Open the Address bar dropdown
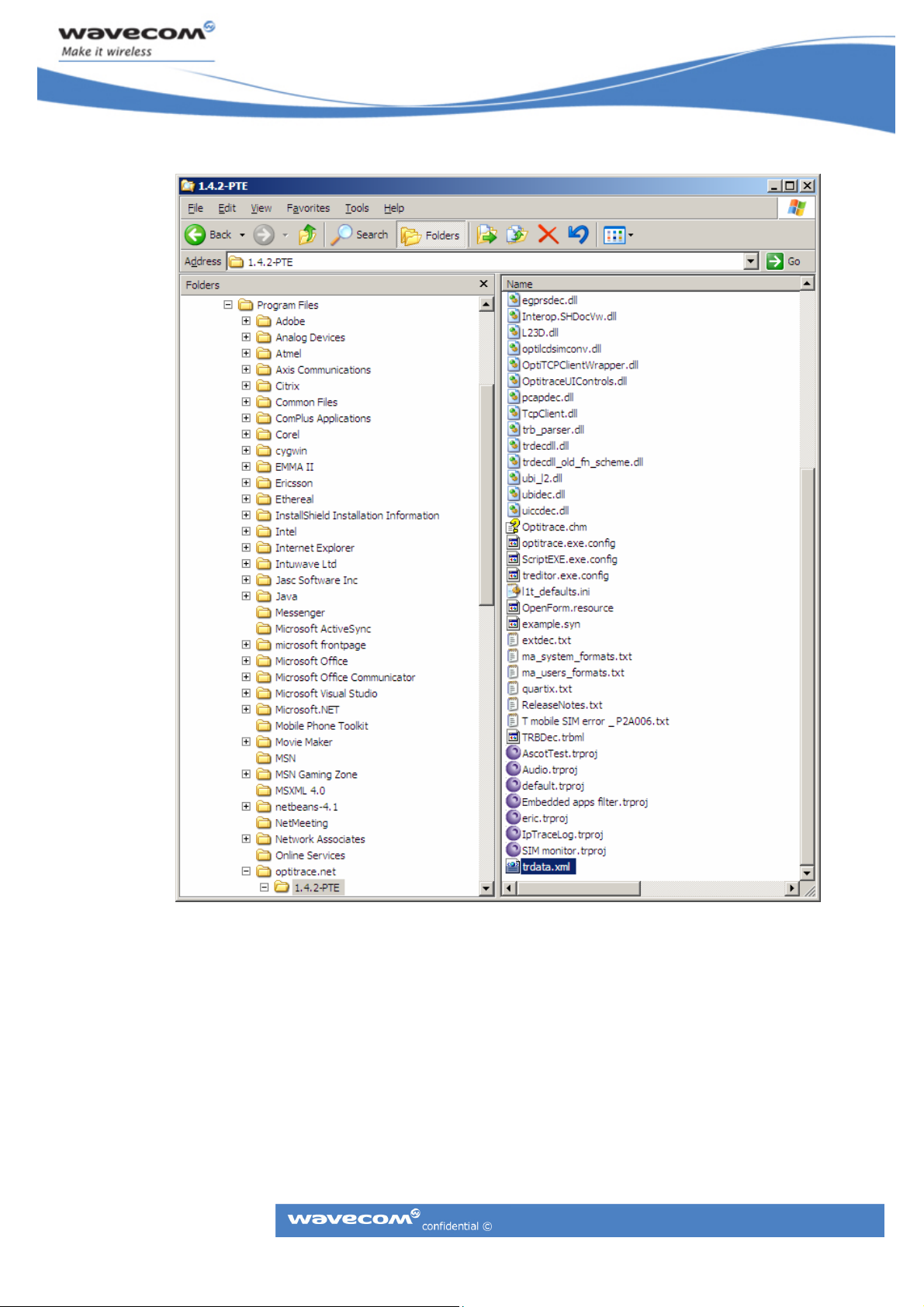Viewport: 924px width, 1307px height. point(751,261)
